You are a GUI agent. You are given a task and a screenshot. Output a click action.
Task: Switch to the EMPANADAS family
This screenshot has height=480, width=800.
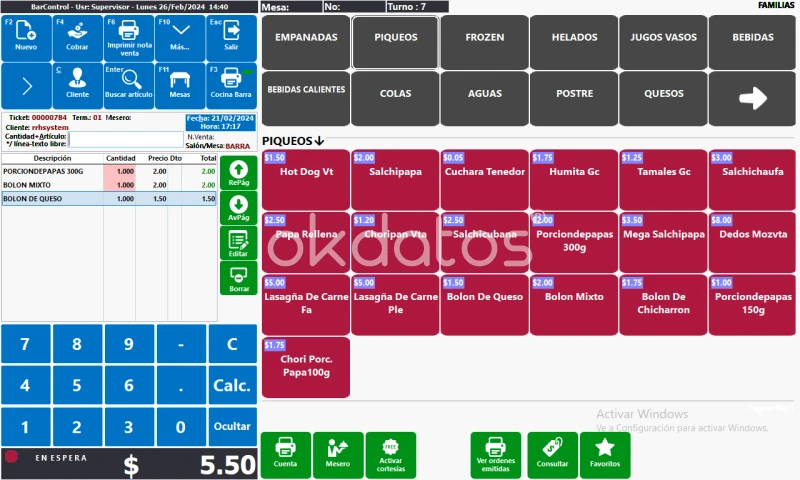tap(306, 38)
